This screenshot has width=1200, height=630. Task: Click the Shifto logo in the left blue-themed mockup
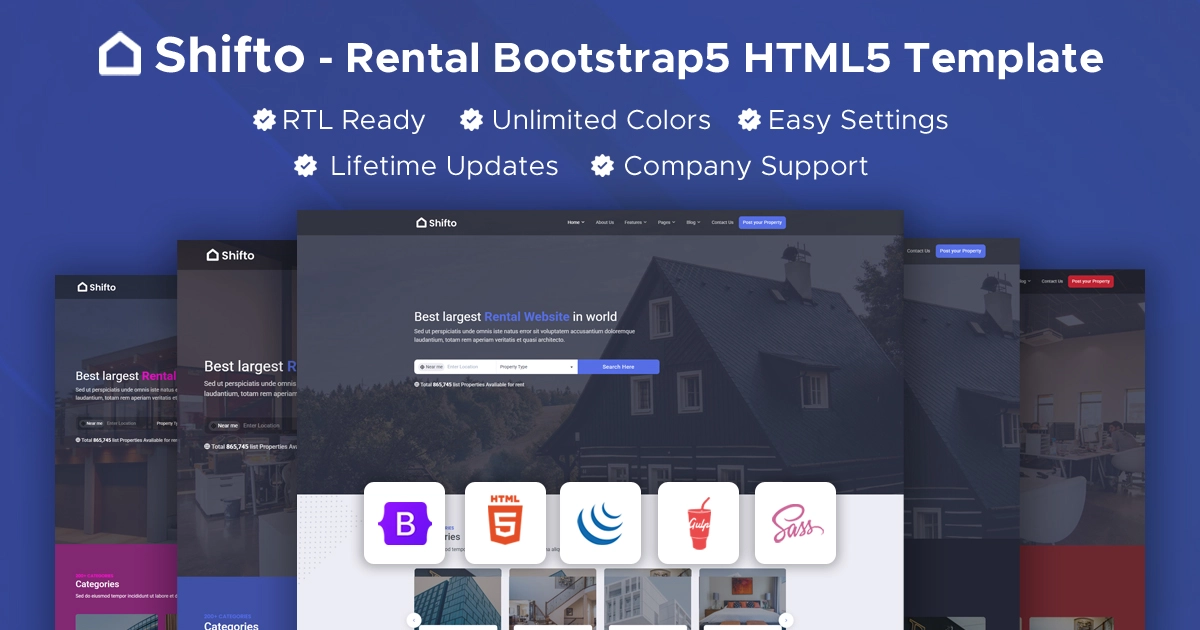click(x=230, y=255)
